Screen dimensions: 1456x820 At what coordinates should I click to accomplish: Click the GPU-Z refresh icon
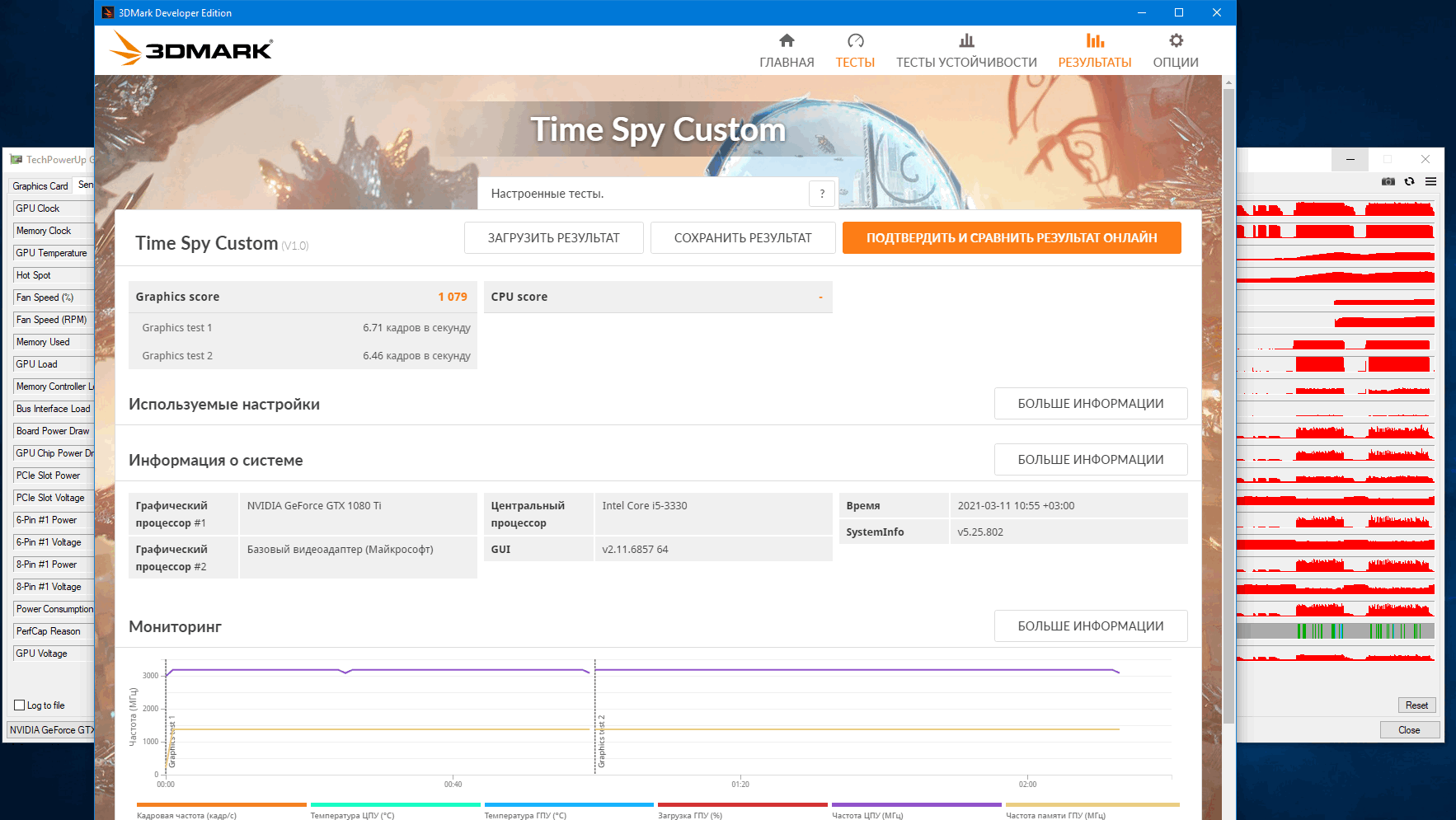point(1410,181)
